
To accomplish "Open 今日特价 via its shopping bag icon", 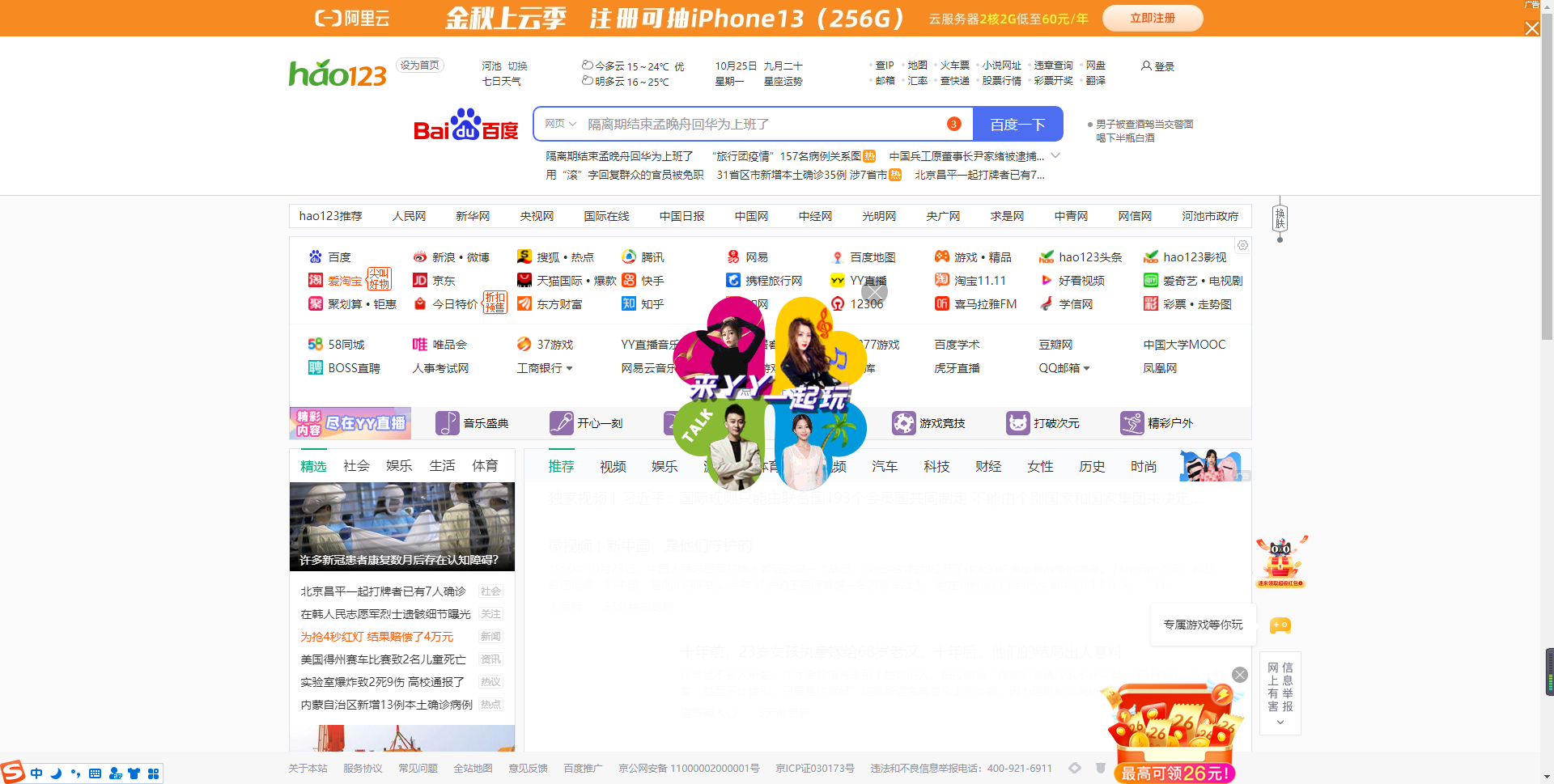I will tap(419, 303).
